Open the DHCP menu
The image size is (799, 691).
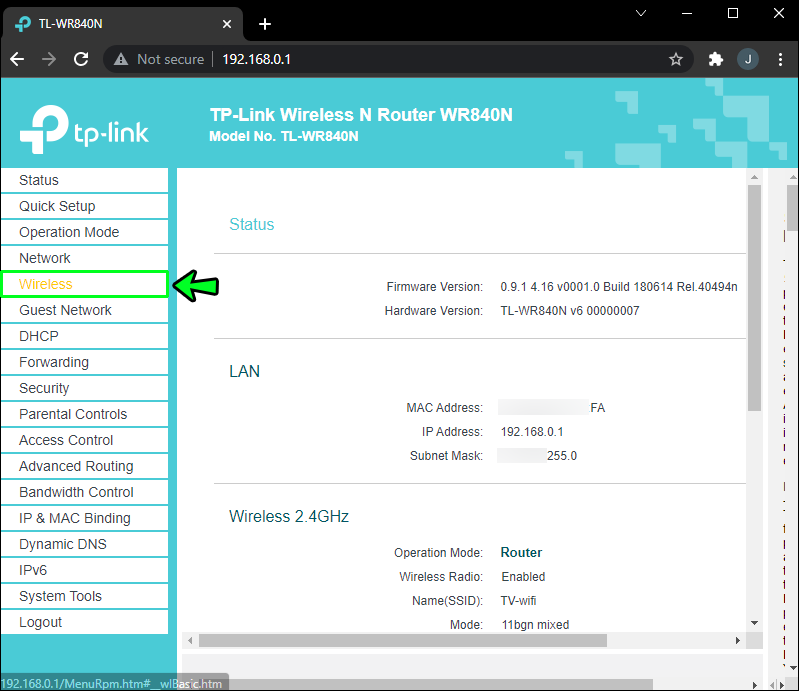tap(85, 336)
